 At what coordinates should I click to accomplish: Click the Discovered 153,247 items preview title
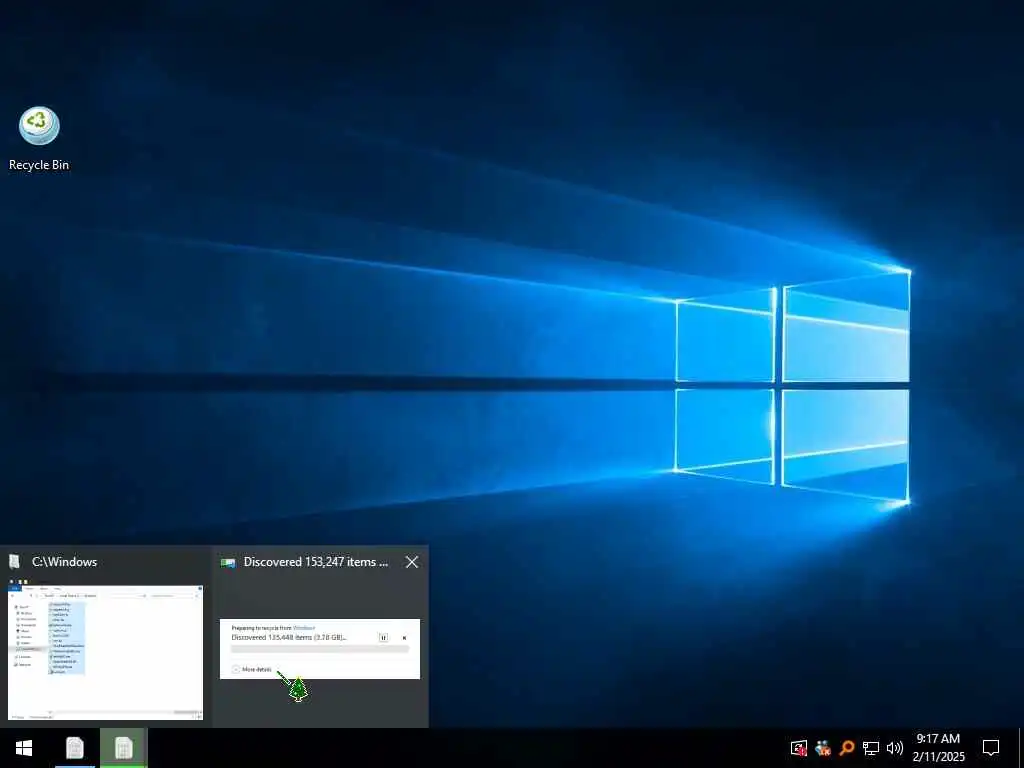coord(315,562)
